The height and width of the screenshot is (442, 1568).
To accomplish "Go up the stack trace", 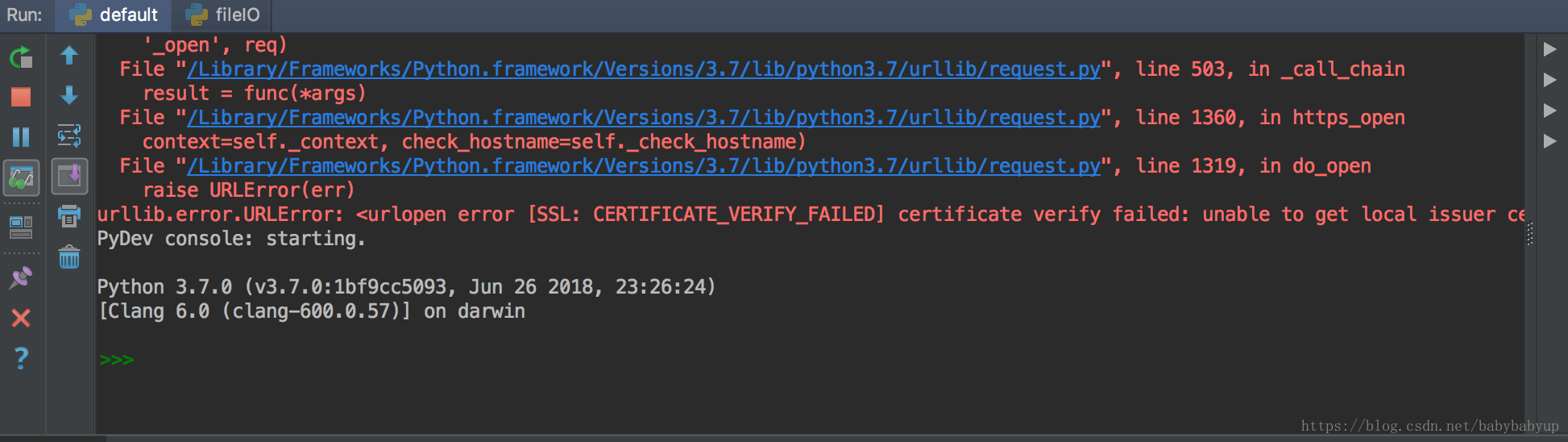I will pos(69,55).
